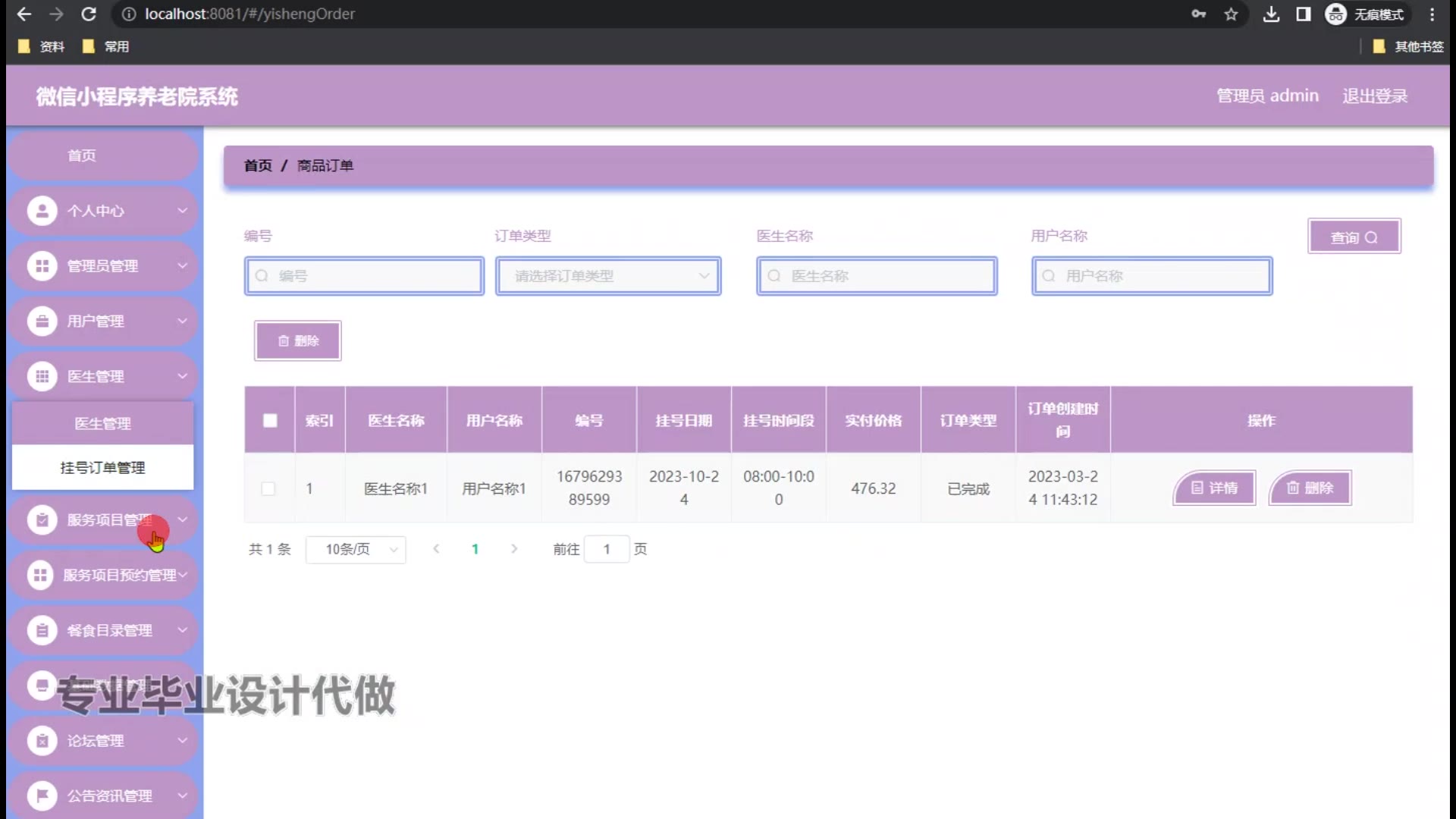Expand the 服务项目预约管理 menu chevron

pyautogui.click(x=183, y=575)
